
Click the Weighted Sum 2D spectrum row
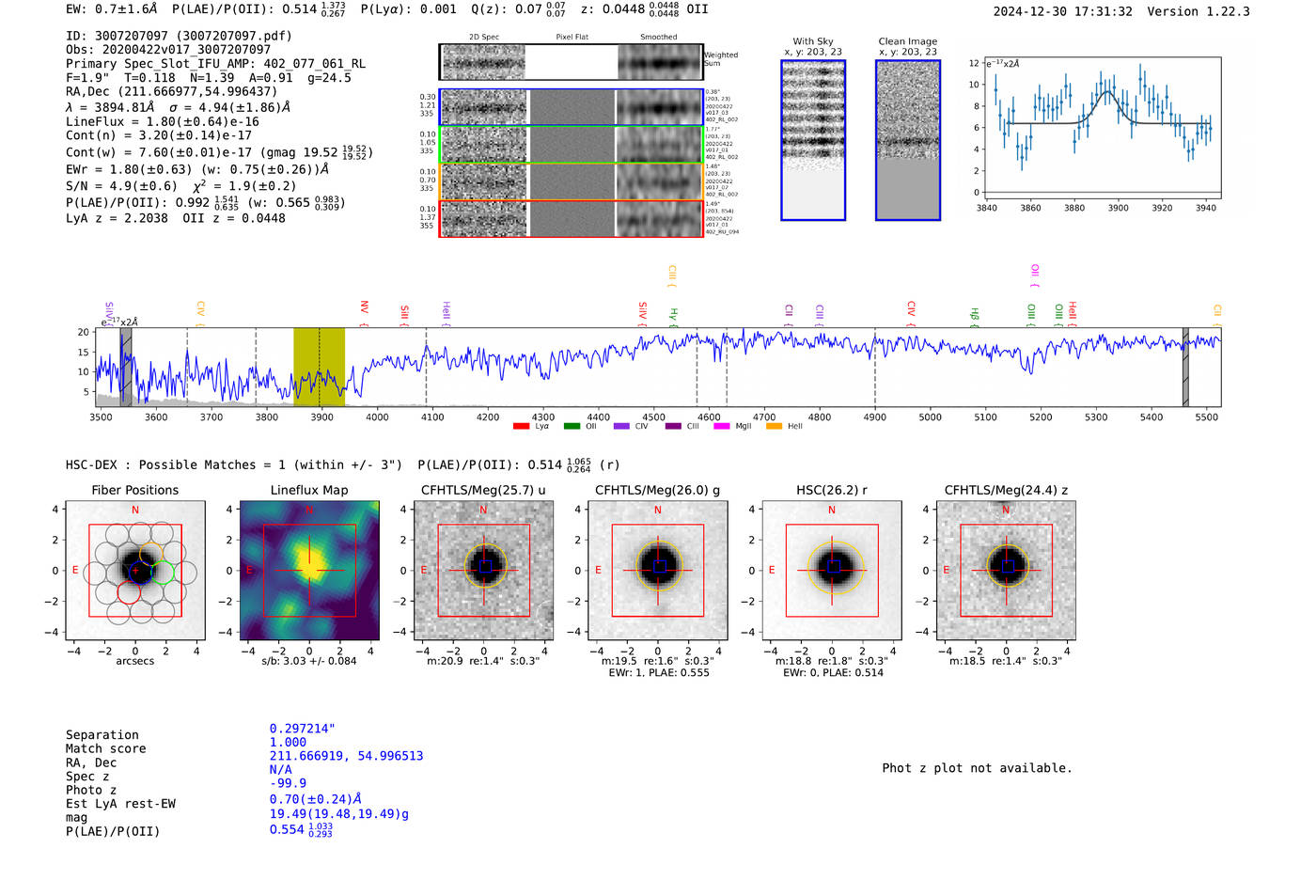pyautogui.click(x=571, y=62)
